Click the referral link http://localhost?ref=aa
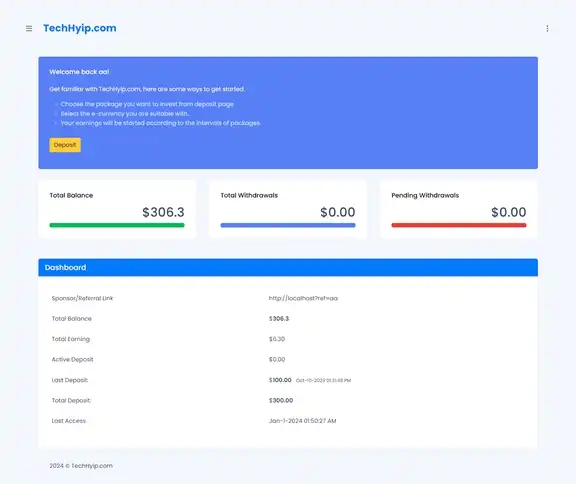576x484 pixels. [303, 298]
